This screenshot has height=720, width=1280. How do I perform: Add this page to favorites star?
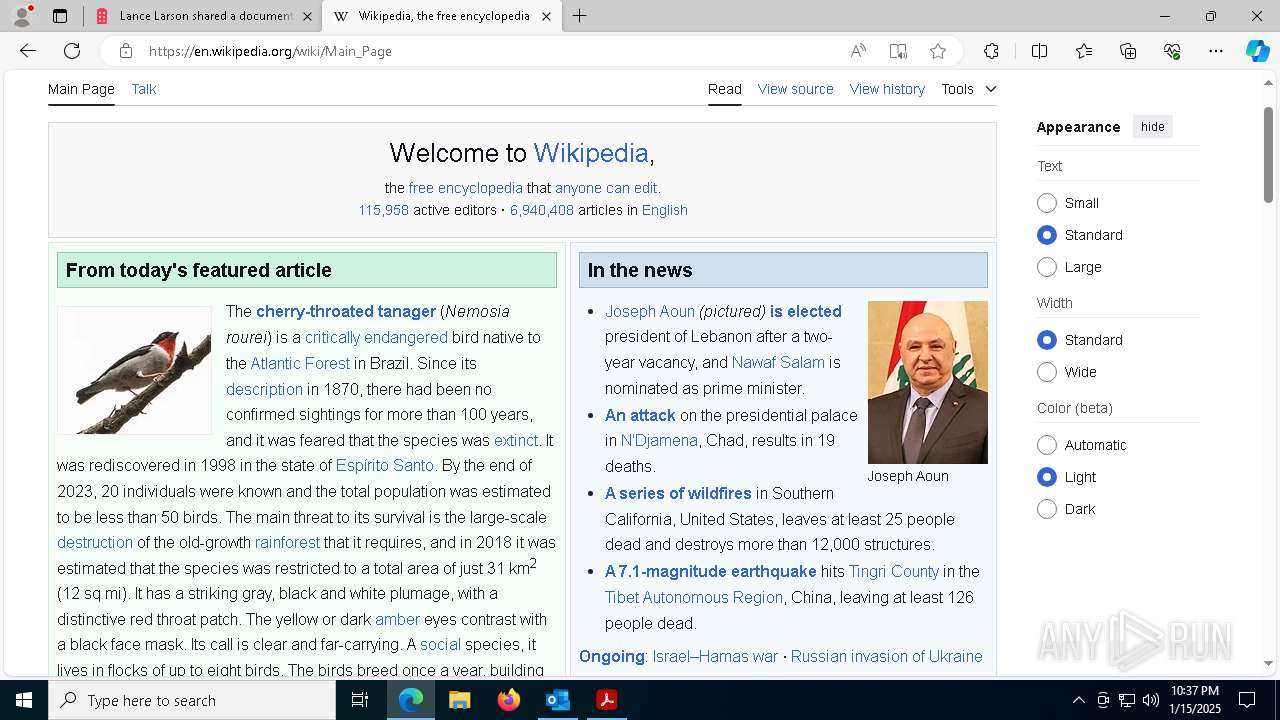(938, 51)
